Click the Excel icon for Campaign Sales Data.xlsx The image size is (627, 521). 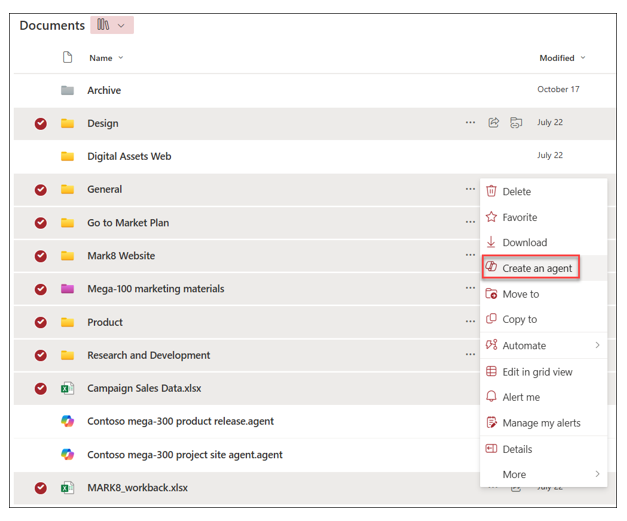pyautogui.click(x=67, y=388)
